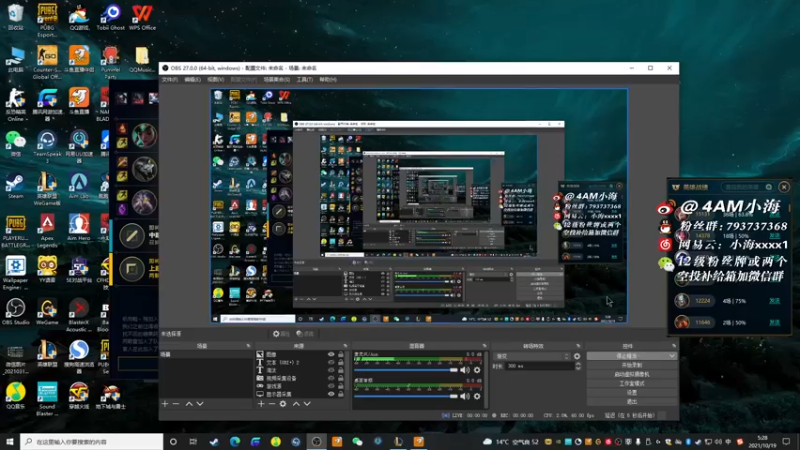
Task: Move scene up with arrow icon
Action: pyautogui.click(x=189, y=404)
